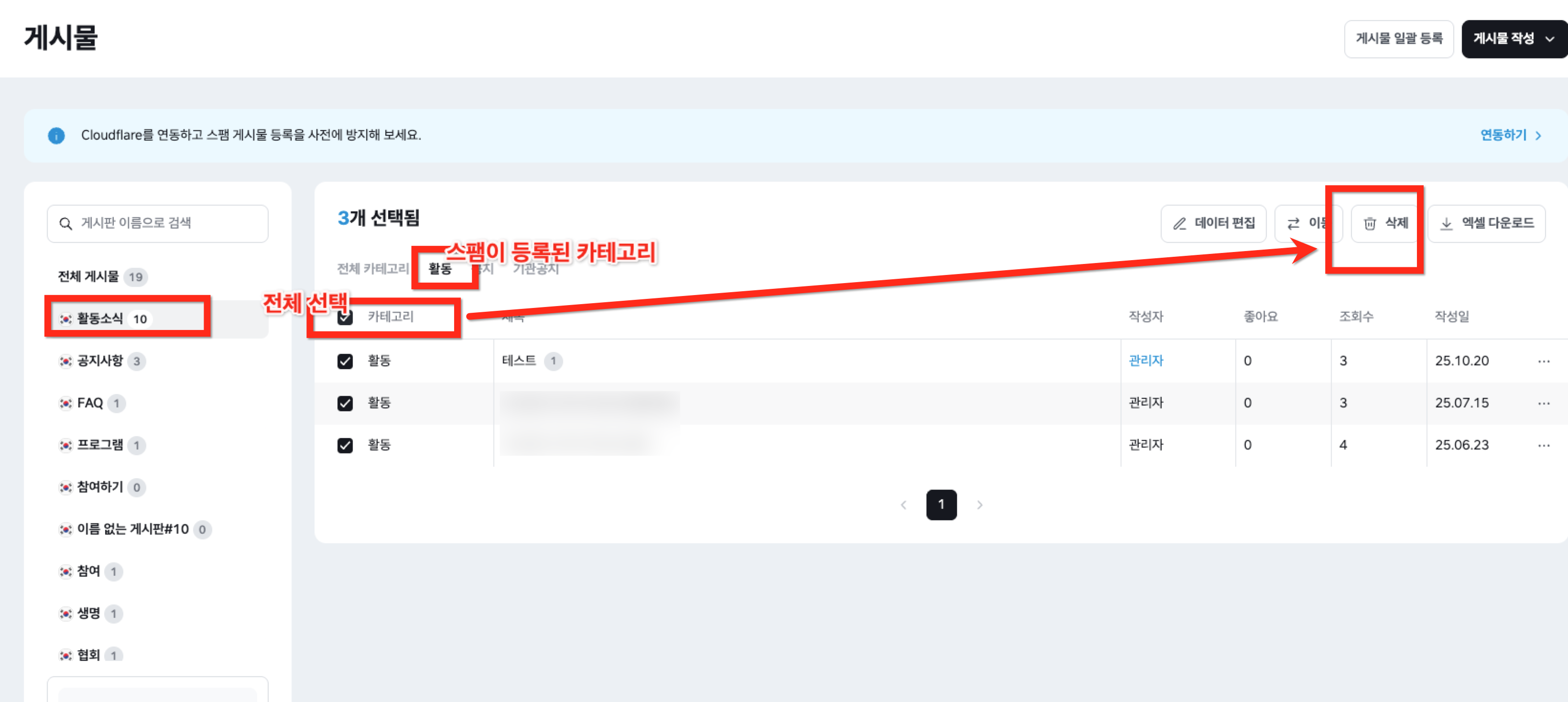1568x702 pixels.
Task: Uncheck the checkbox for the 테스트 post
Action: 345,361
